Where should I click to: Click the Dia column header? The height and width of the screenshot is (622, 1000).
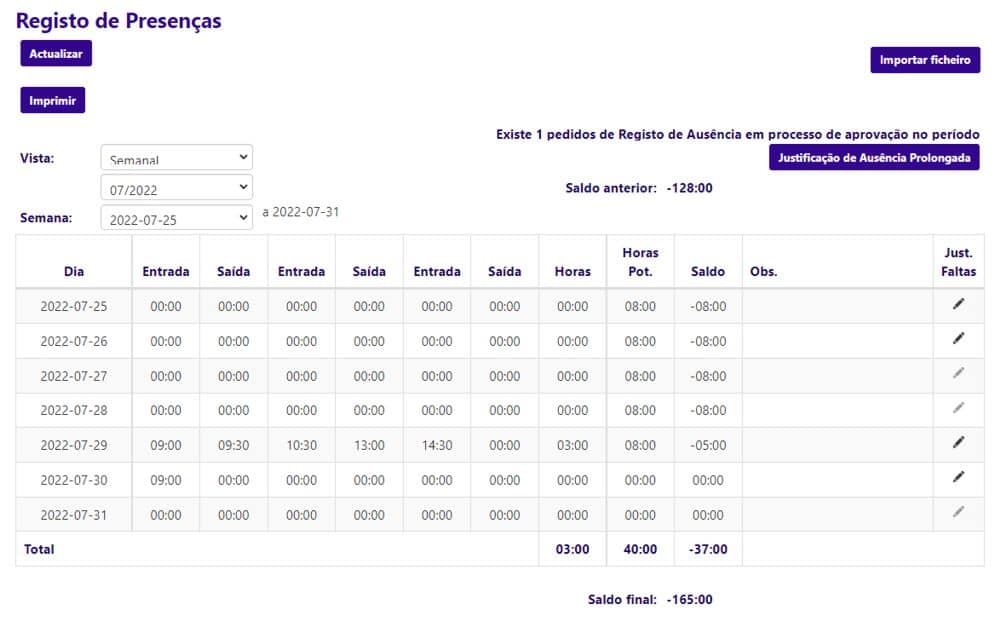point(74,271)
